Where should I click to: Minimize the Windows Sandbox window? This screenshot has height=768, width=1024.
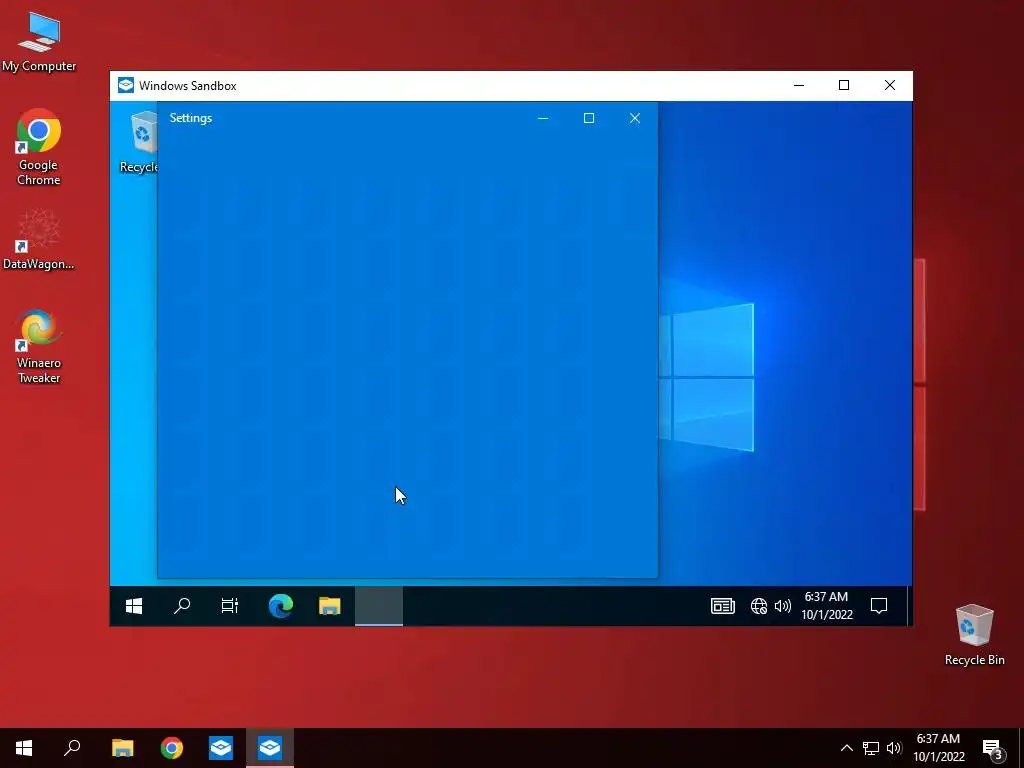point(799,86)
